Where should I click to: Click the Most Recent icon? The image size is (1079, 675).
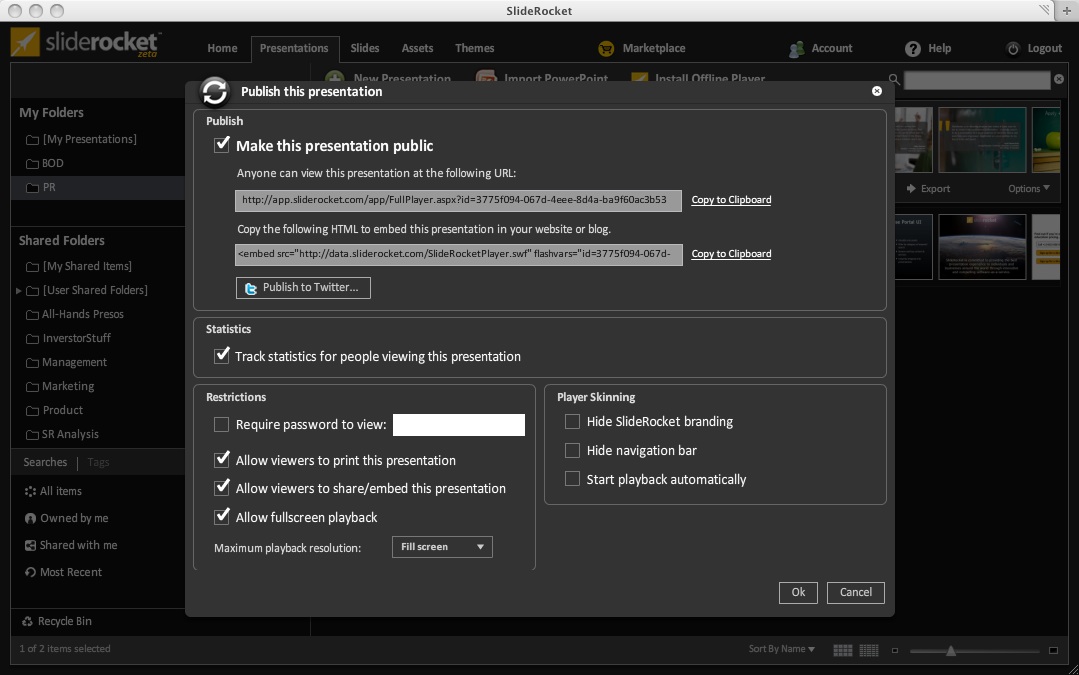pos(30,572)
